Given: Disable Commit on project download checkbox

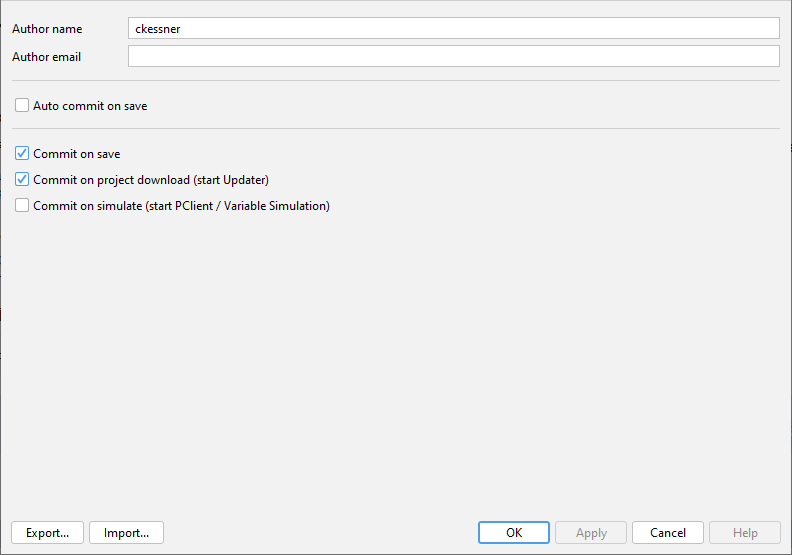Looking at the screenshot, I should pos(22,180).
